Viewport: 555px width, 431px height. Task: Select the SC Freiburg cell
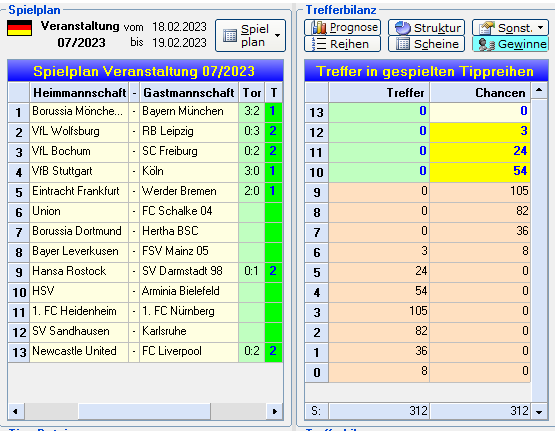pos(189,153)
